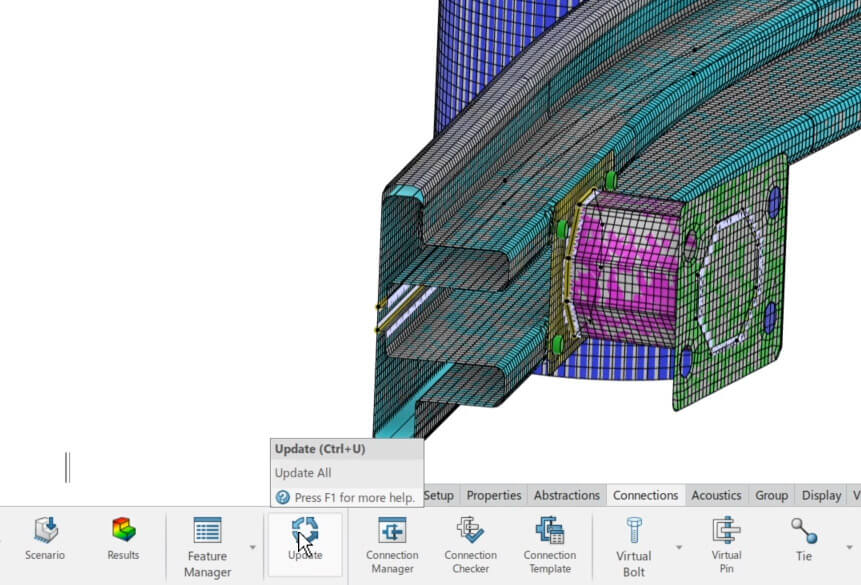Click the help question mark icon in tooltip
The height and width of the screenshot is (585, 861).
[x=283, y=498]
